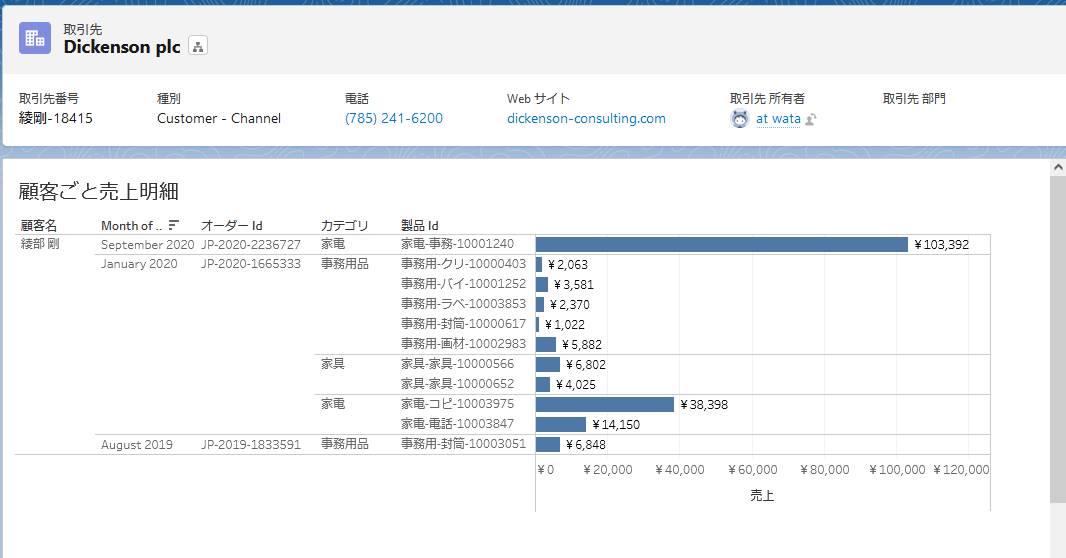
Task: Click scrollbar up arrow
Action: (1058, 167)
